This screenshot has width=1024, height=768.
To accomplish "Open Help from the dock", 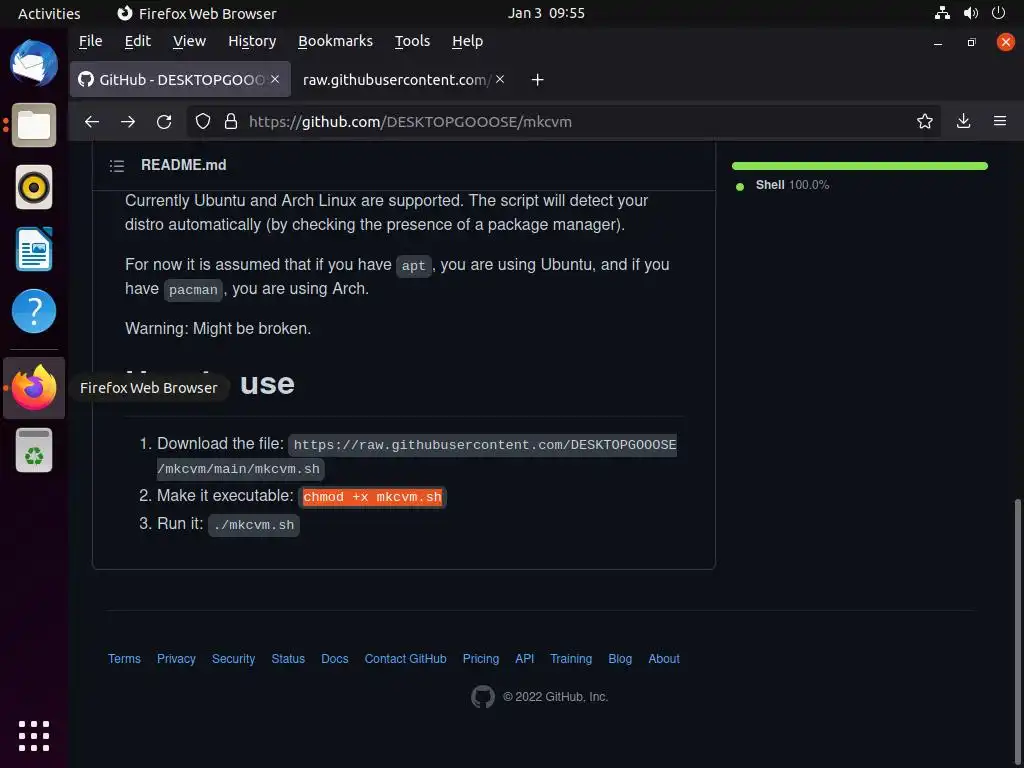I will click(x=34, y=311).
